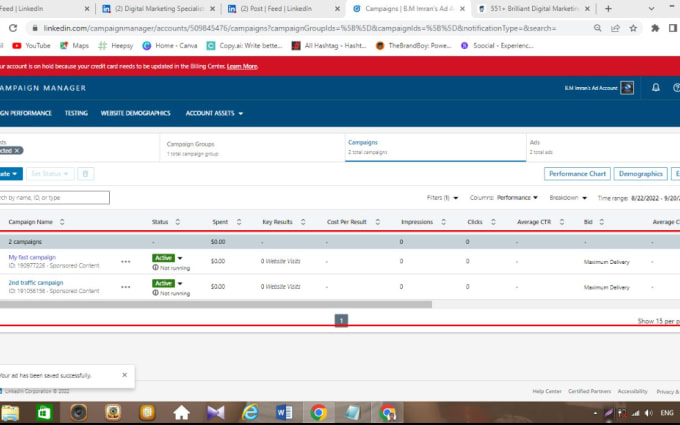Click the lock icon beside the URL
Viewport: 680px width, 425px height.
35,28
